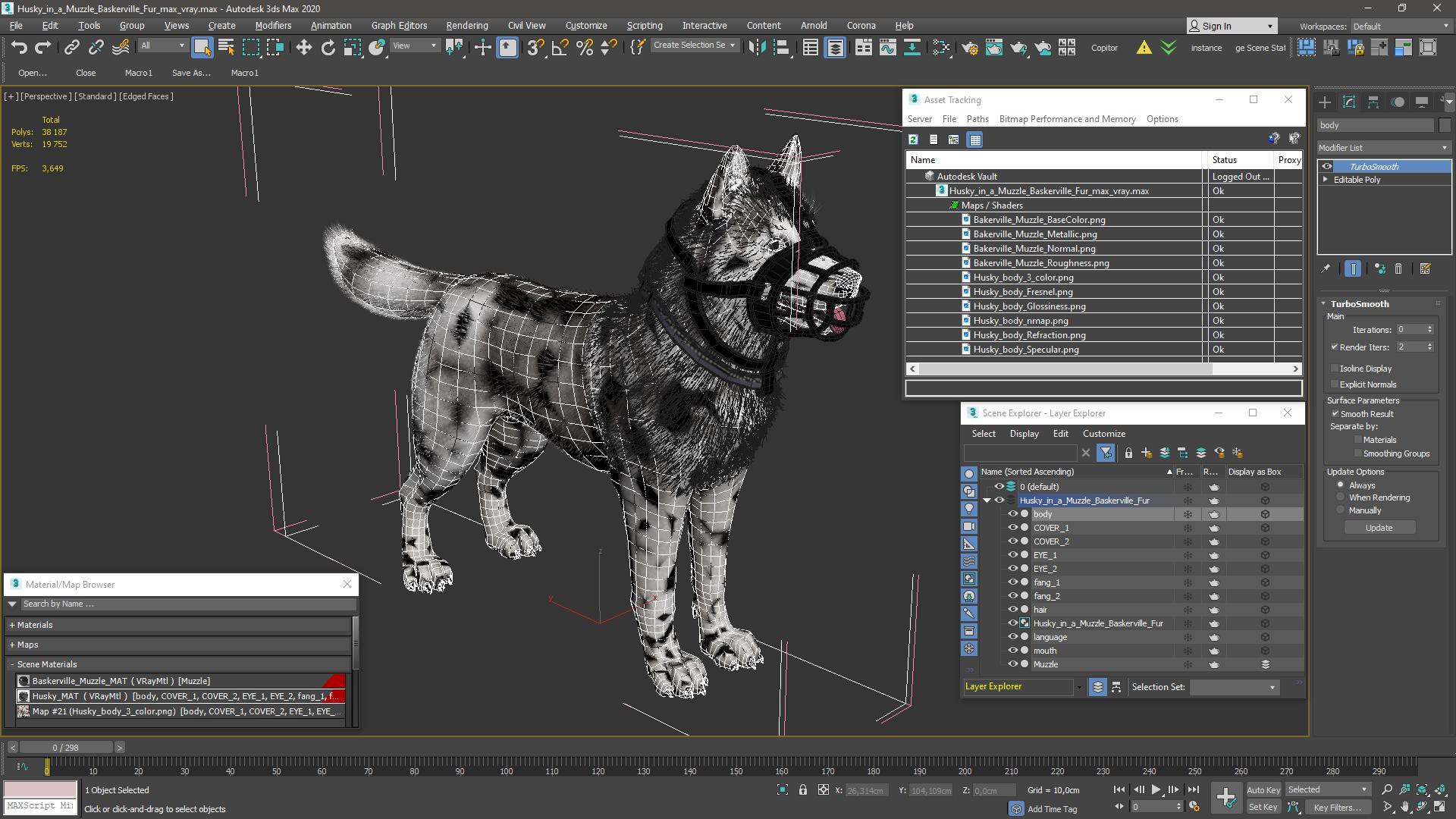This screenshot has height=819, width=1456.
Task: Hide the Muzzle object eye icon
Action: click(x=1012, y=664)
